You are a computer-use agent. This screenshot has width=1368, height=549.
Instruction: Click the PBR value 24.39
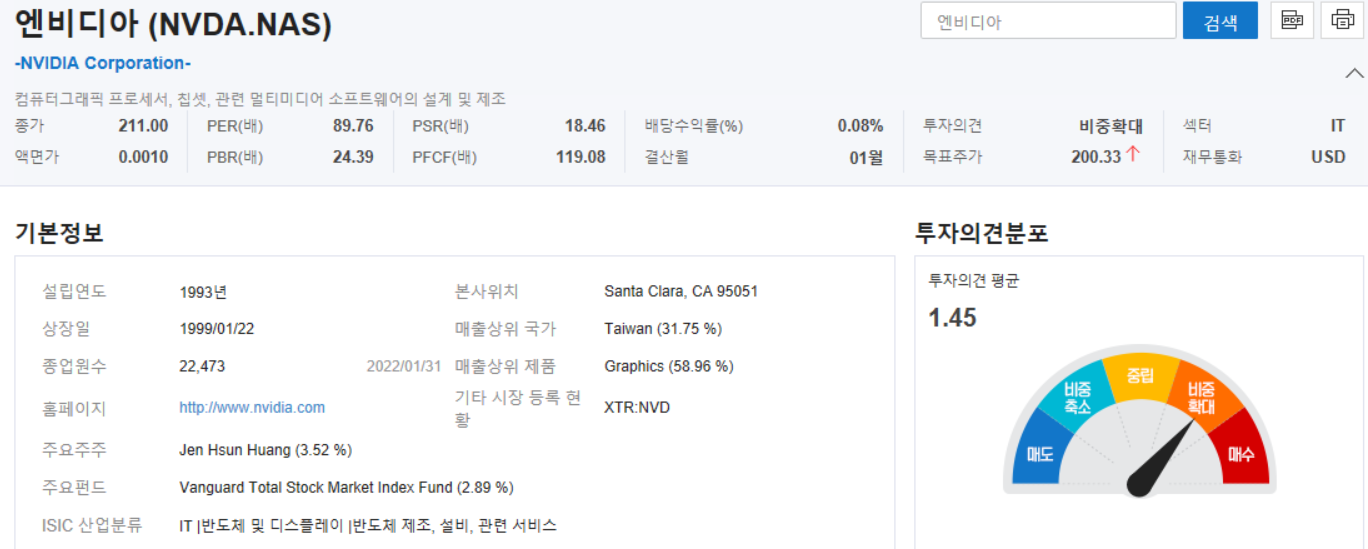coord(353,157)
